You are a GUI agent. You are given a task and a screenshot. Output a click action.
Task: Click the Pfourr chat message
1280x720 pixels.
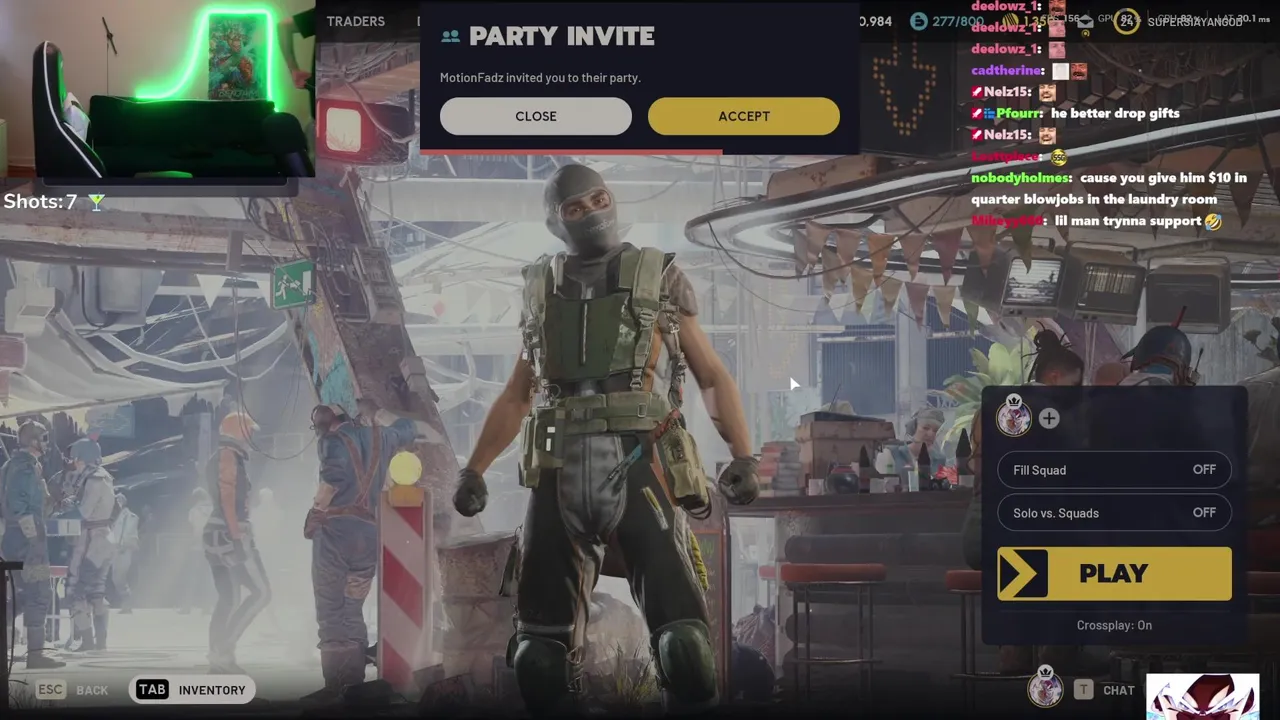[1076, 113]
